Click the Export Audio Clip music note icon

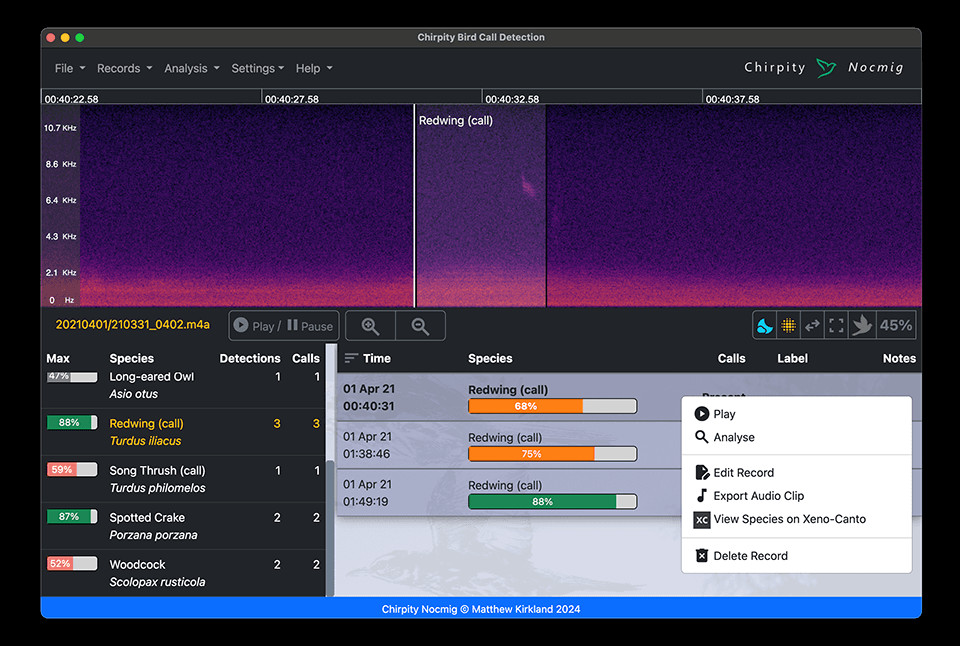(702, 495)
